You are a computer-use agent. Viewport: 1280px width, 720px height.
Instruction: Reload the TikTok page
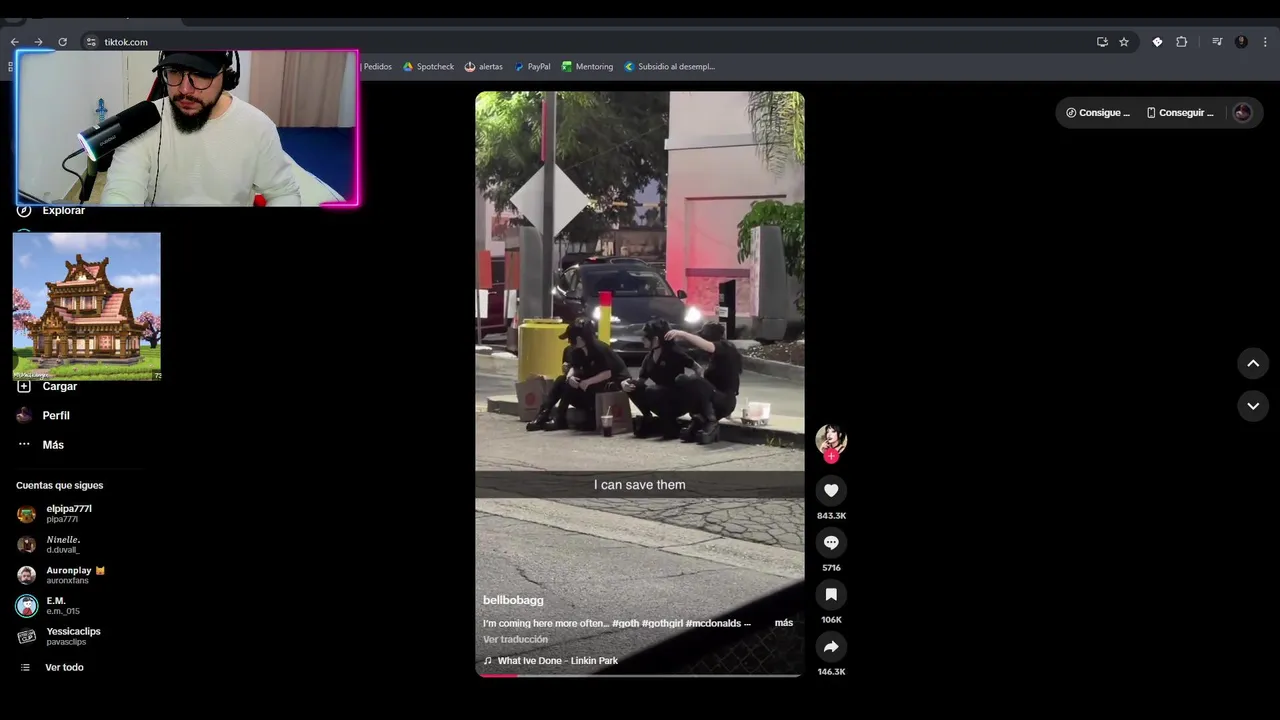point(62,42)
